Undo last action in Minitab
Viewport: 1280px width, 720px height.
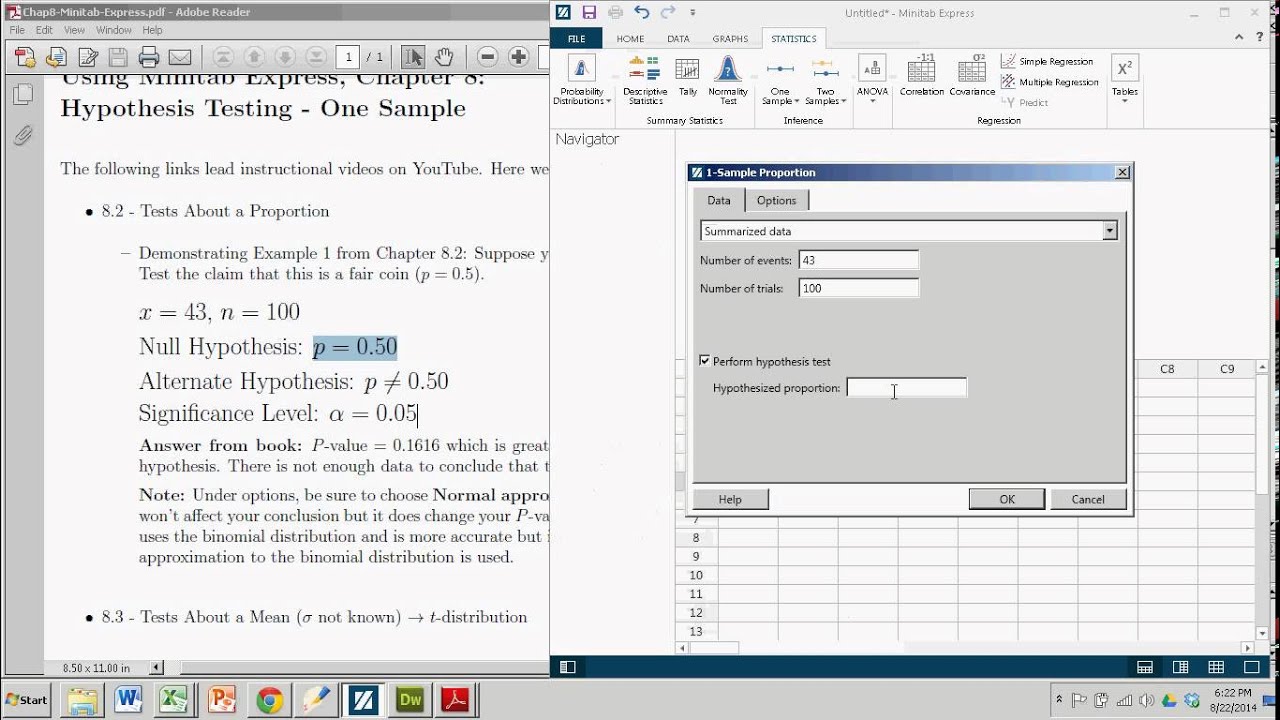[641, 13]
